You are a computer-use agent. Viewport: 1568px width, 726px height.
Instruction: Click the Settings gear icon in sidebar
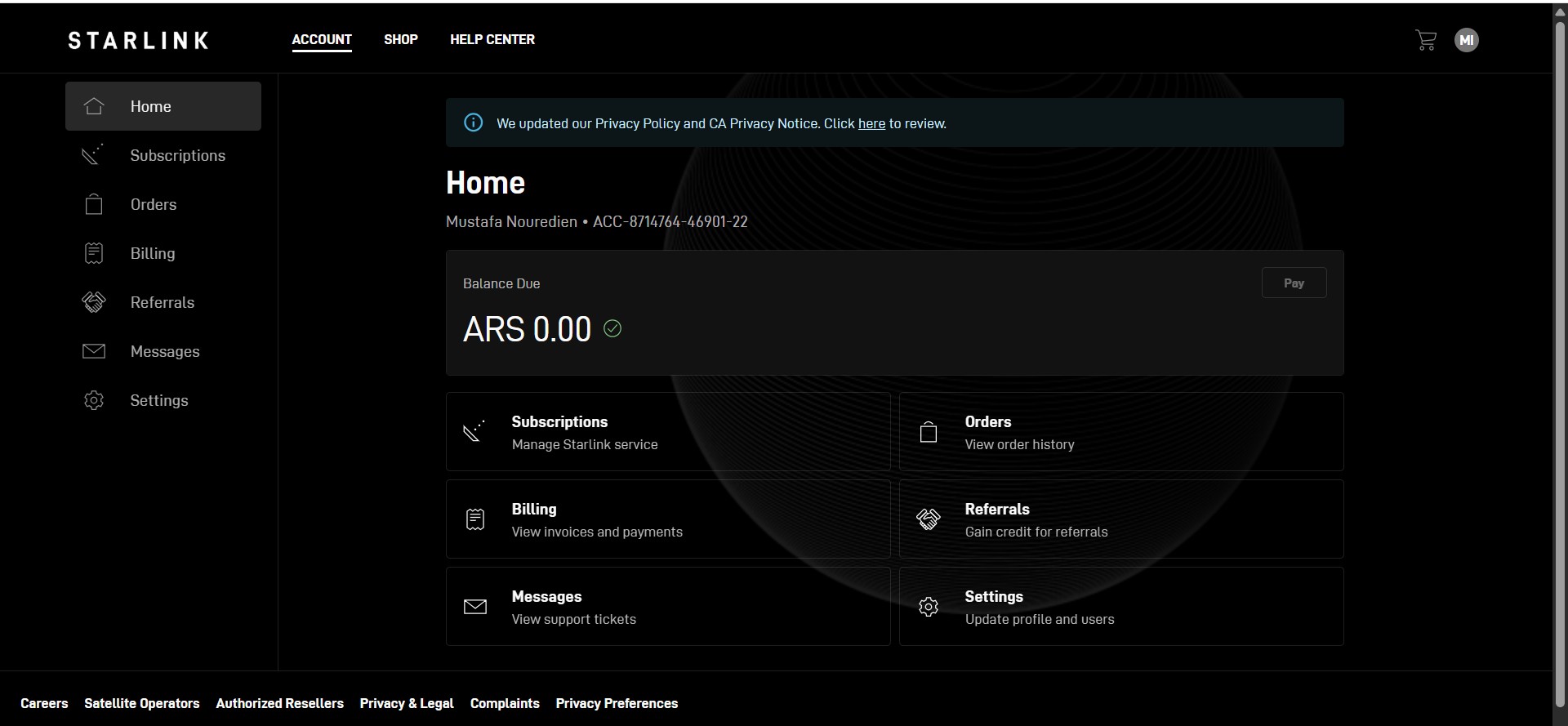(94, 400)
